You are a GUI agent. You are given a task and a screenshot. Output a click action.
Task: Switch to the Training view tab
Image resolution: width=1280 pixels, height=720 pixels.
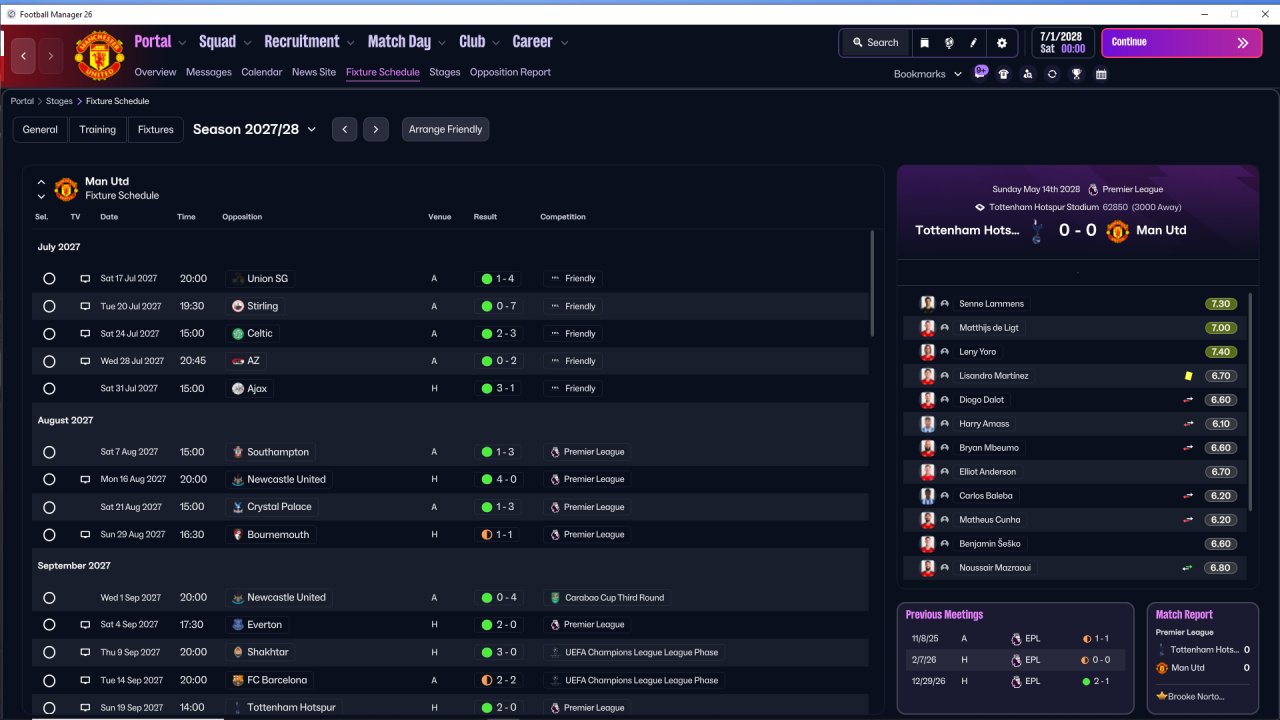tap(98, 129)
